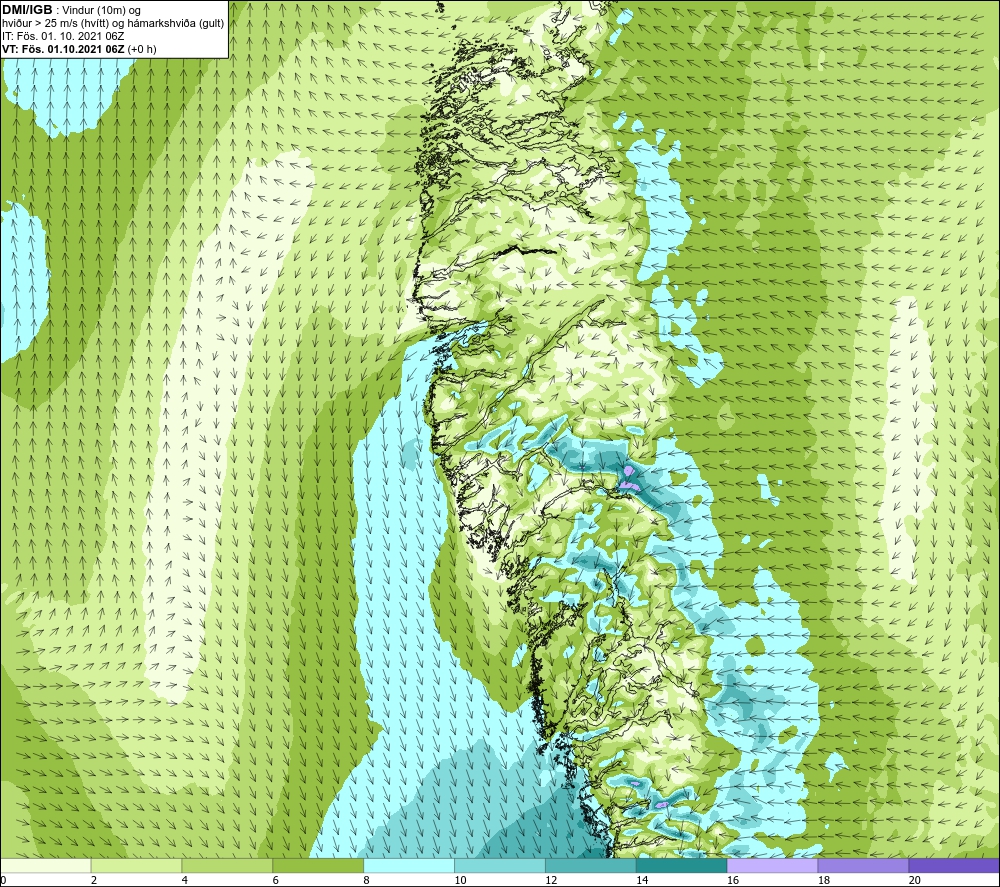Click the 18-20 m/s purple legend swatch
This screenshot has width=1000, height=887.
(864, 866)
